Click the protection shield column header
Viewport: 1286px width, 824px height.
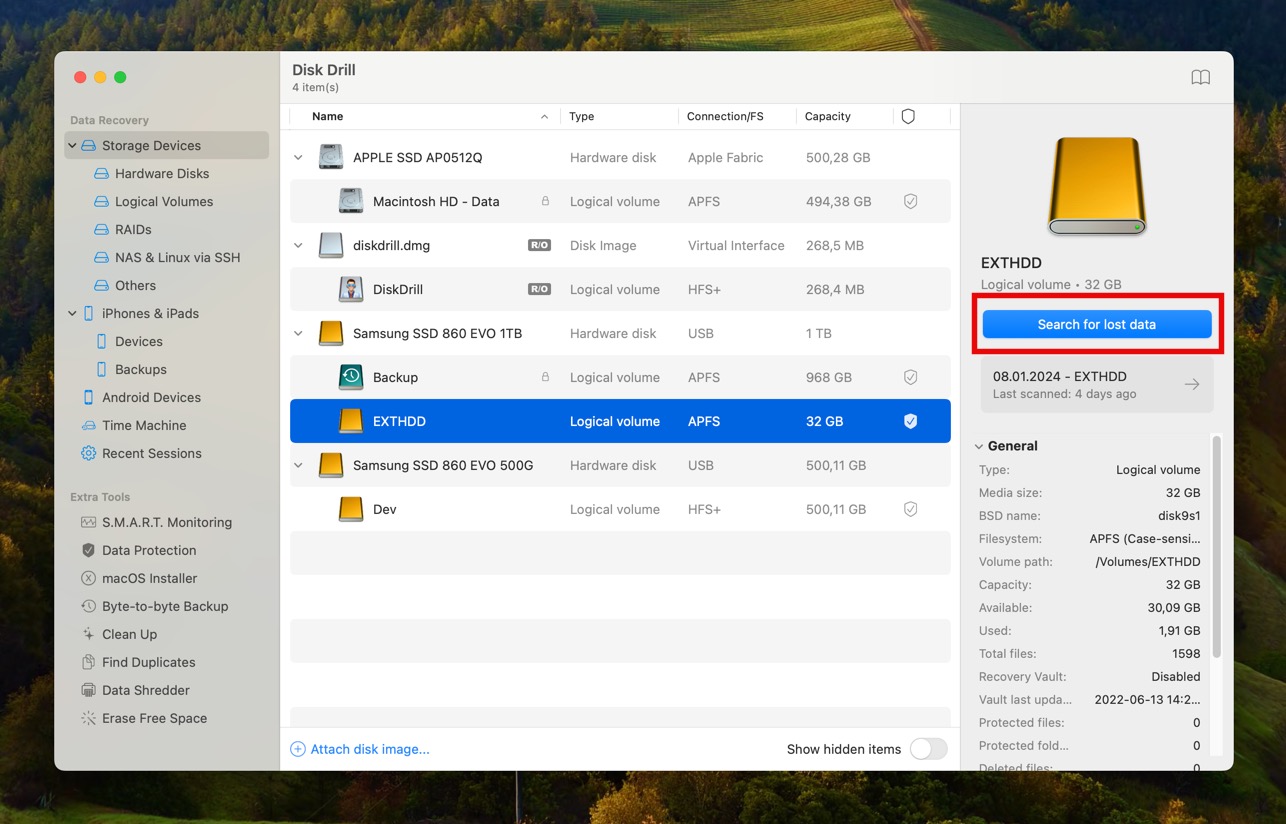tap(908, 116)
